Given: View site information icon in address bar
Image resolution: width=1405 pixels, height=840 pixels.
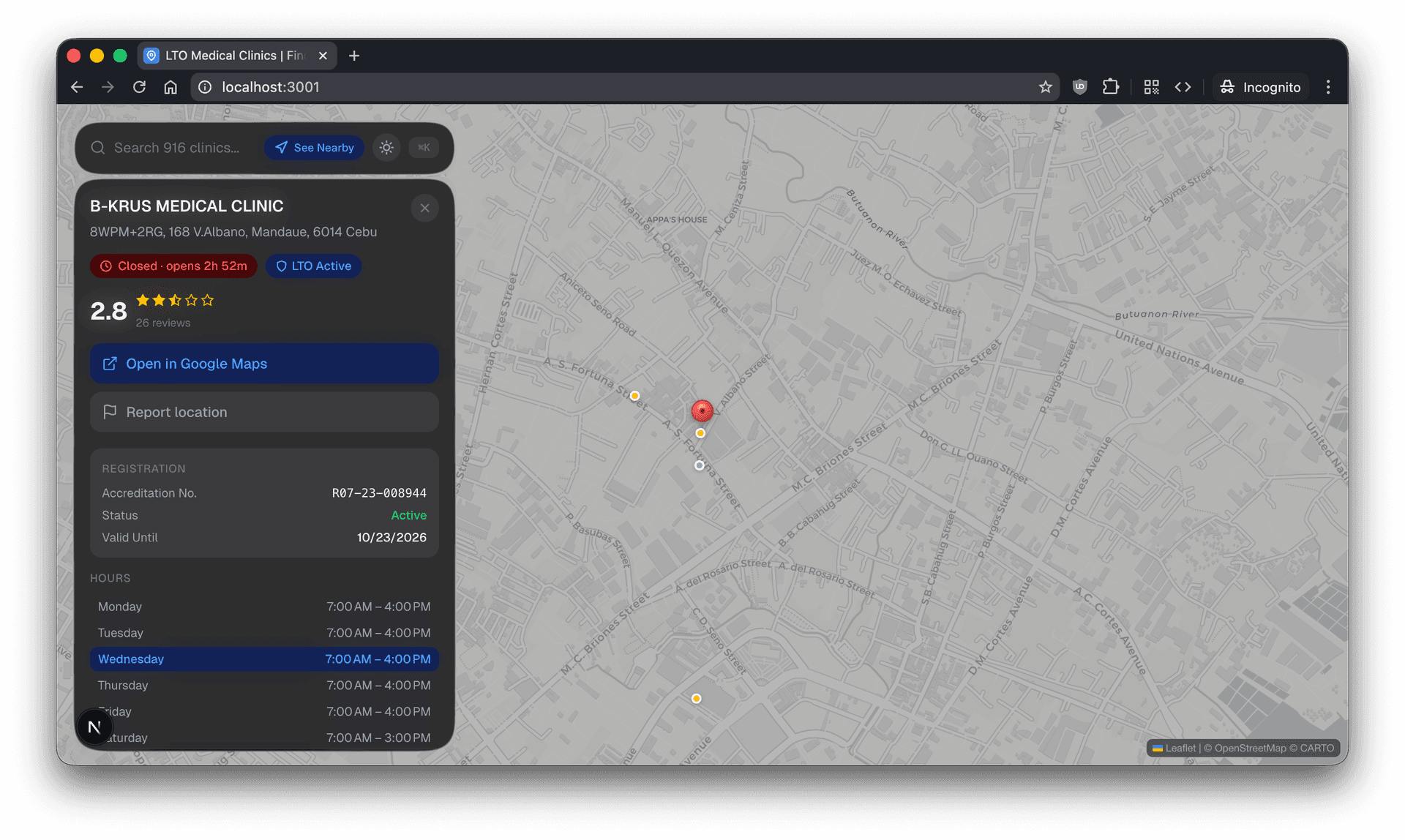Looking at the screenshot, I should [x=206, y=87].
